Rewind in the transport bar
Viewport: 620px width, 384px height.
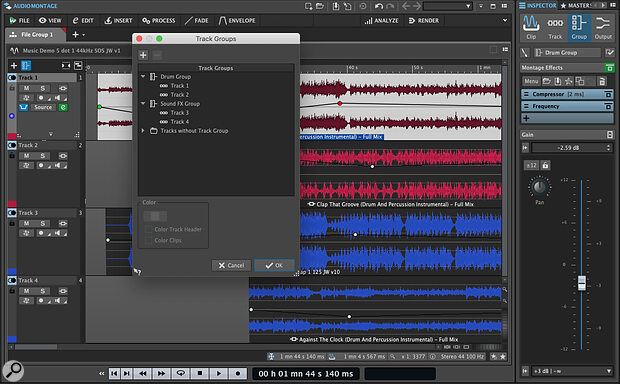click(143, 373)
